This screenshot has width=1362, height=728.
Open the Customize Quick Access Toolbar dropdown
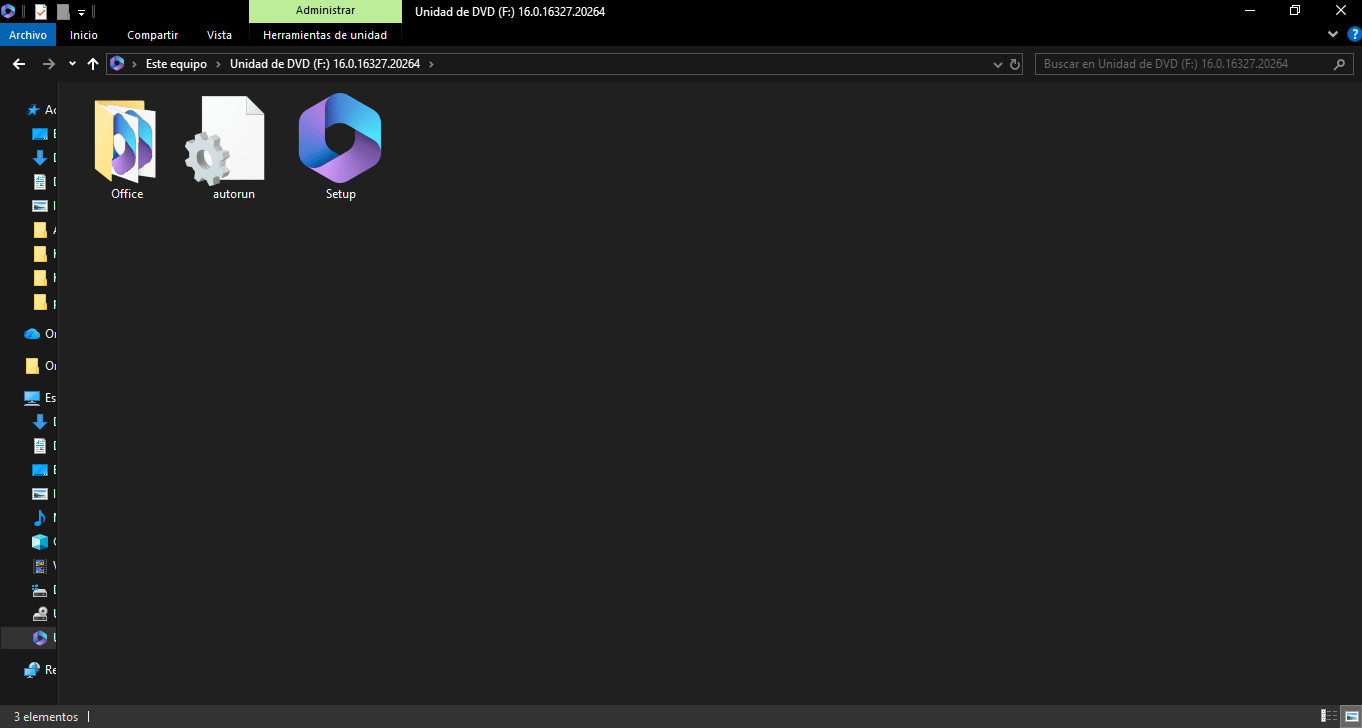pyautogui.click(x=82, y=13)
